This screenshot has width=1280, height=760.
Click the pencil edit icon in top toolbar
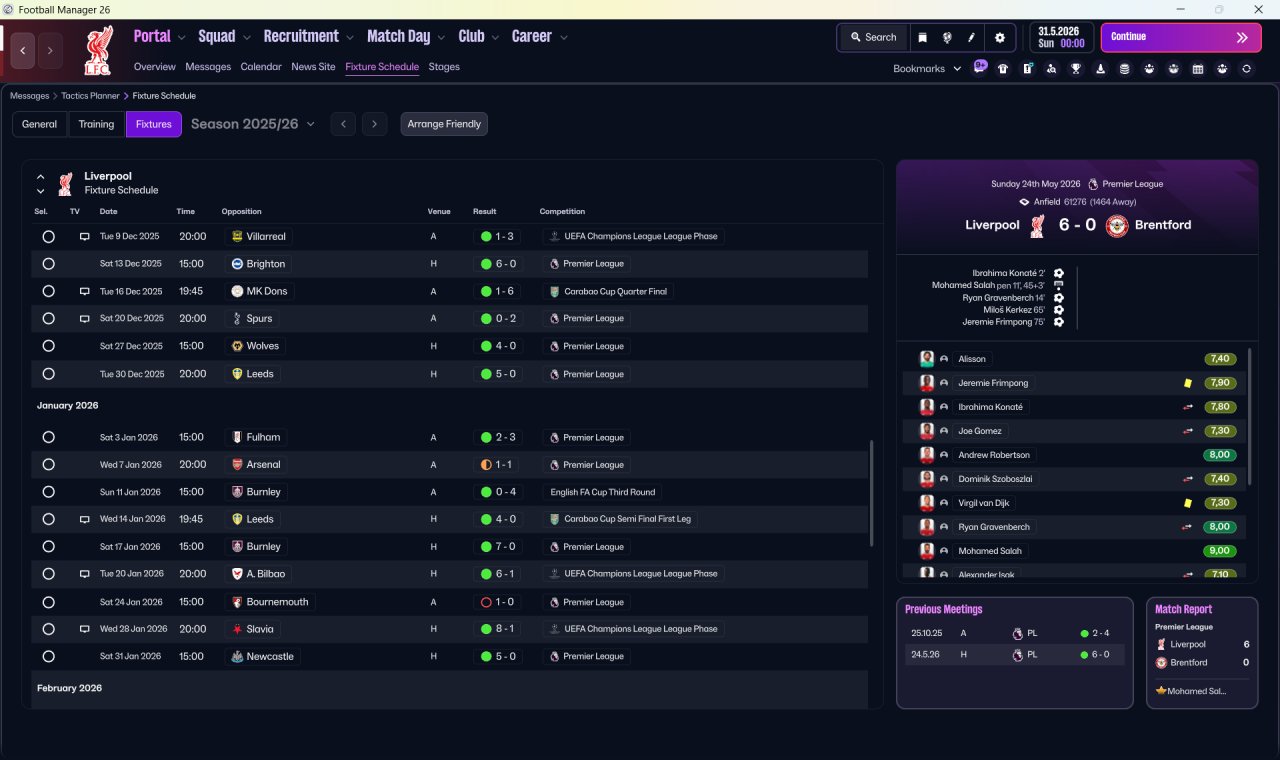971,37
